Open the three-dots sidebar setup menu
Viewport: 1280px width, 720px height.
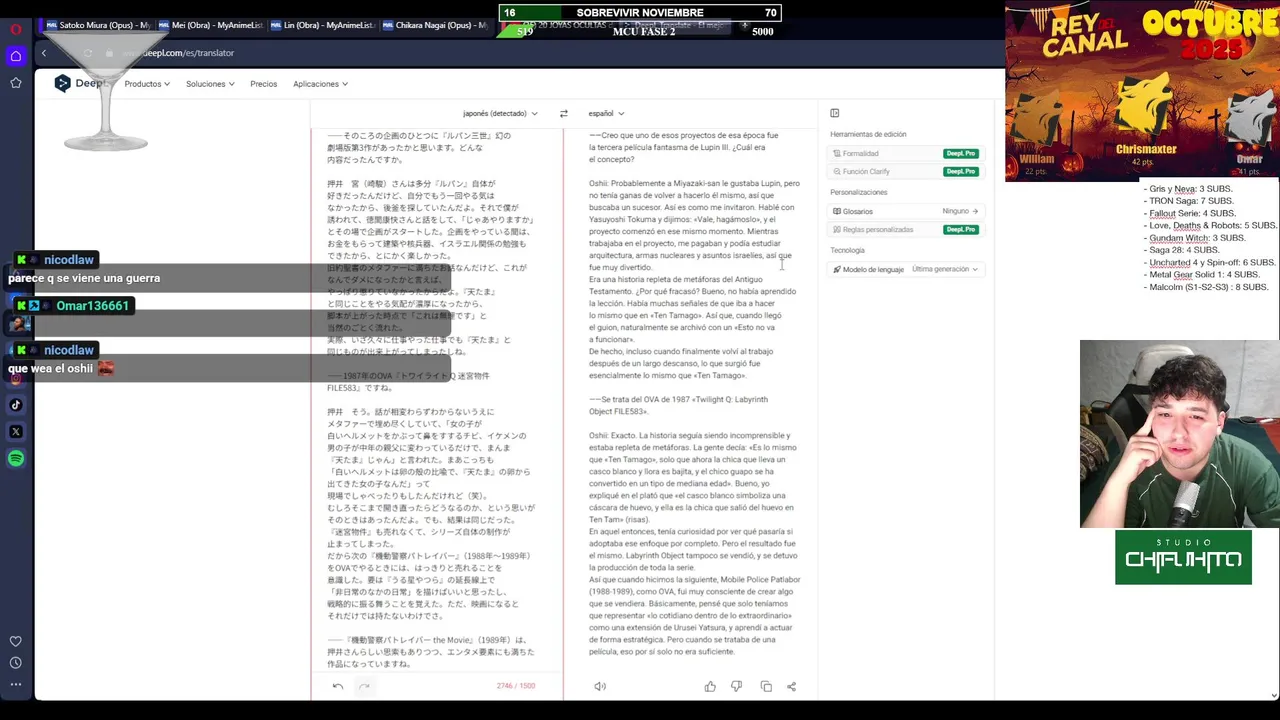point(15,685)
